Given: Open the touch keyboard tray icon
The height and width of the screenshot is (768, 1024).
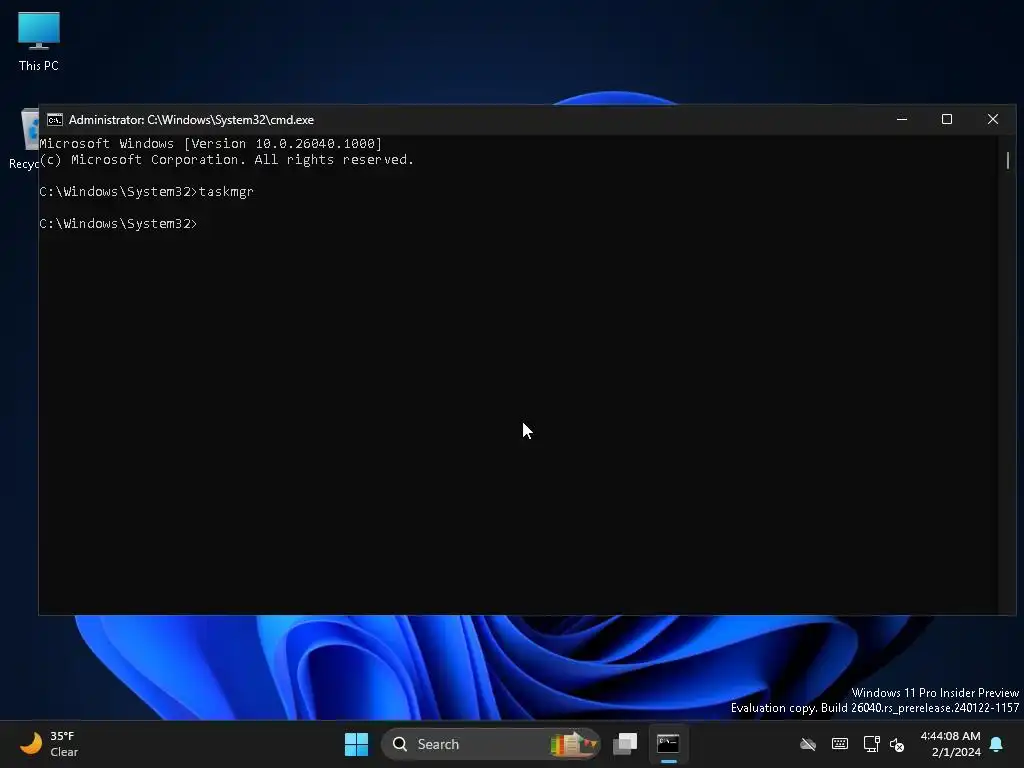Looking at the screenshot, I should 840,744.
